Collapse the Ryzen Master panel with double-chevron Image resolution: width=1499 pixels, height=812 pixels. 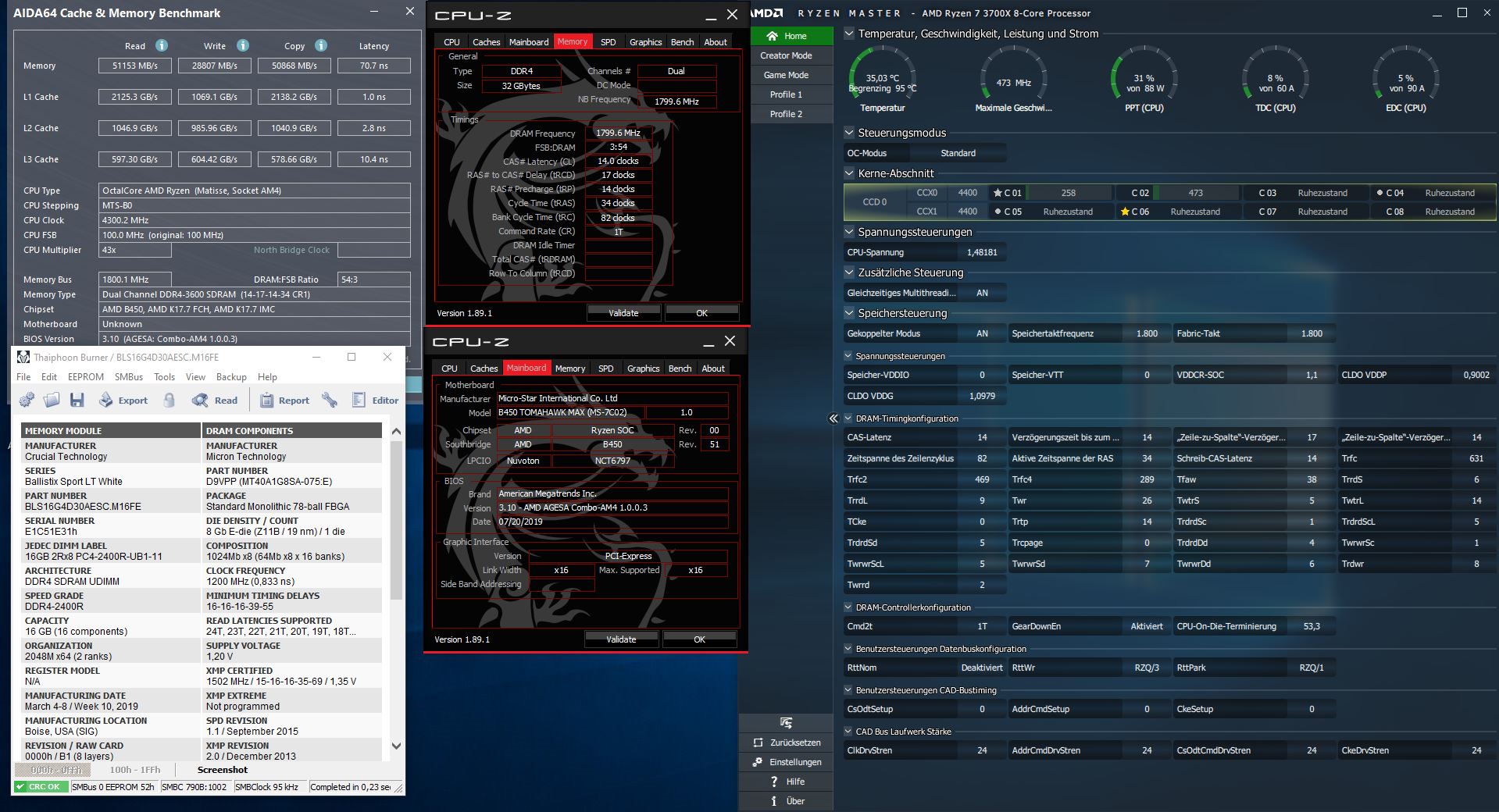tap(833, 418)
